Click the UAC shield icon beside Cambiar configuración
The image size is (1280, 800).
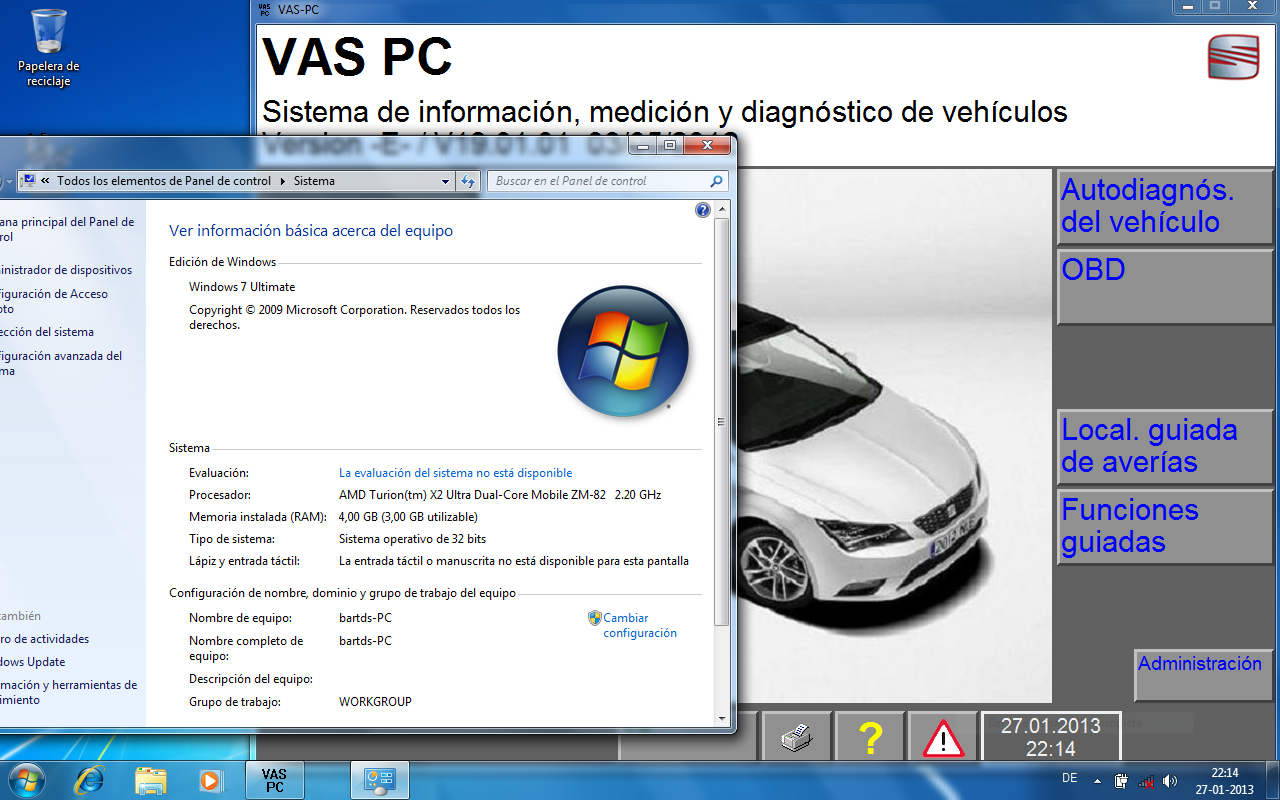tap(594, 618)
